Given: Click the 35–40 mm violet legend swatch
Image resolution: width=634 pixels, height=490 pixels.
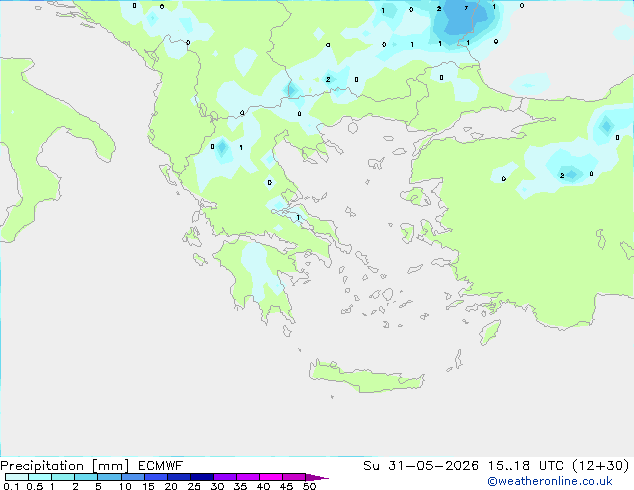Looking at the screenshot, I should [x=248, y=477].
